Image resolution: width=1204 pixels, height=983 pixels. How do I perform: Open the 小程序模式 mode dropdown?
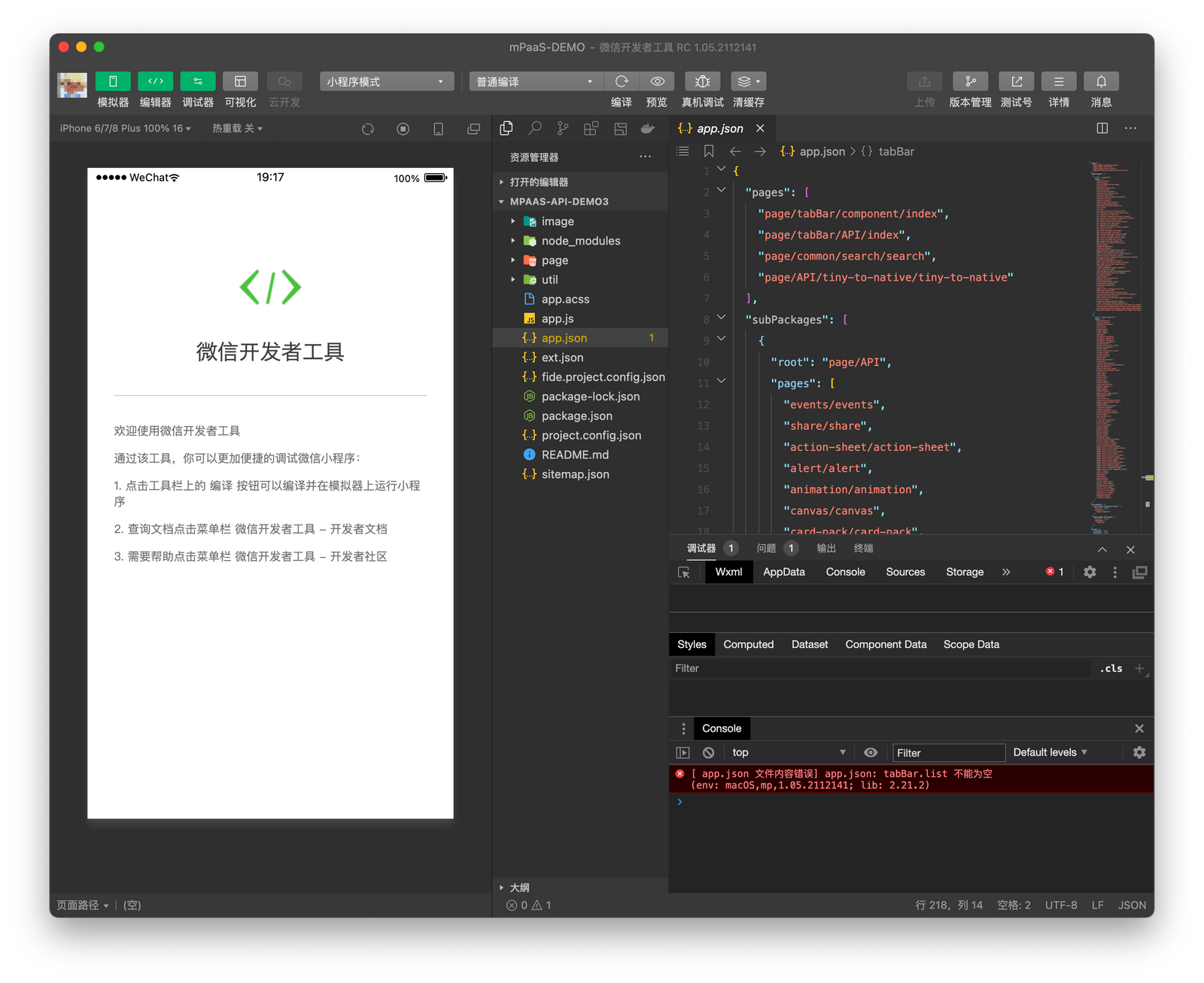pos(387,81)
